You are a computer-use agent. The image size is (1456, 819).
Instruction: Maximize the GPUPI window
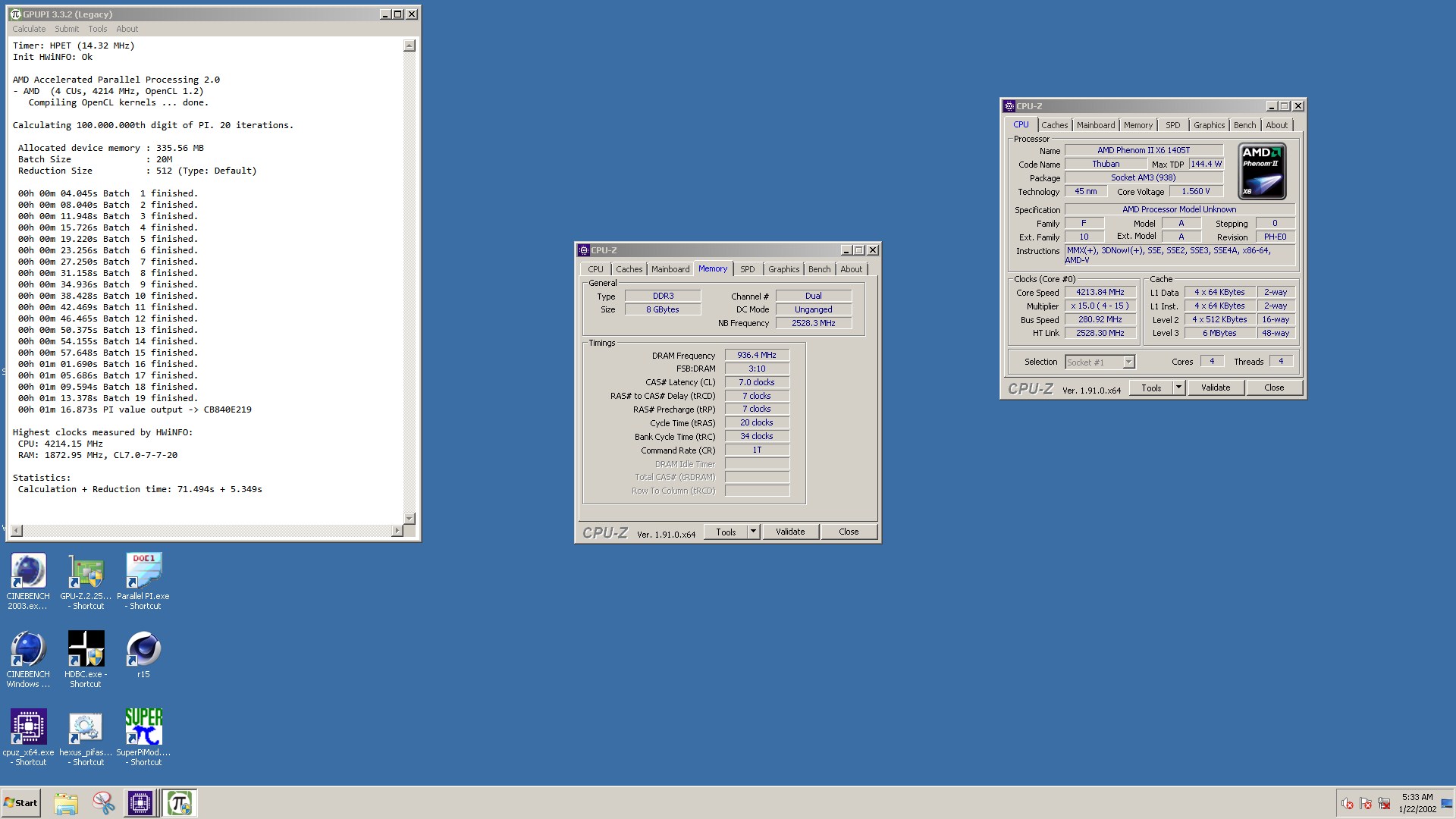point(397,14)
